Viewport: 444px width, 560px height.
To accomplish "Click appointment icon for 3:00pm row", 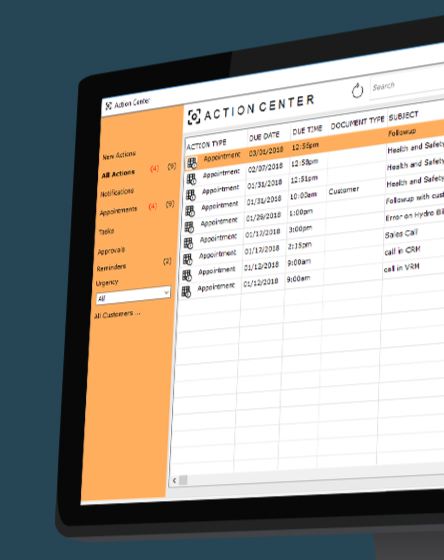I will tap(188, 243).
